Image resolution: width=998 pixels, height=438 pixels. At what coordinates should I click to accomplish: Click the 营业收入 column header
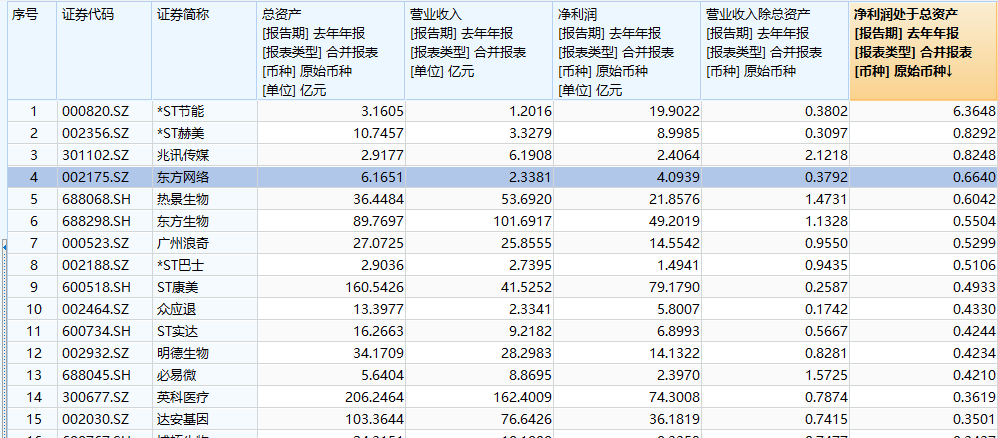(x=479, y=51)
